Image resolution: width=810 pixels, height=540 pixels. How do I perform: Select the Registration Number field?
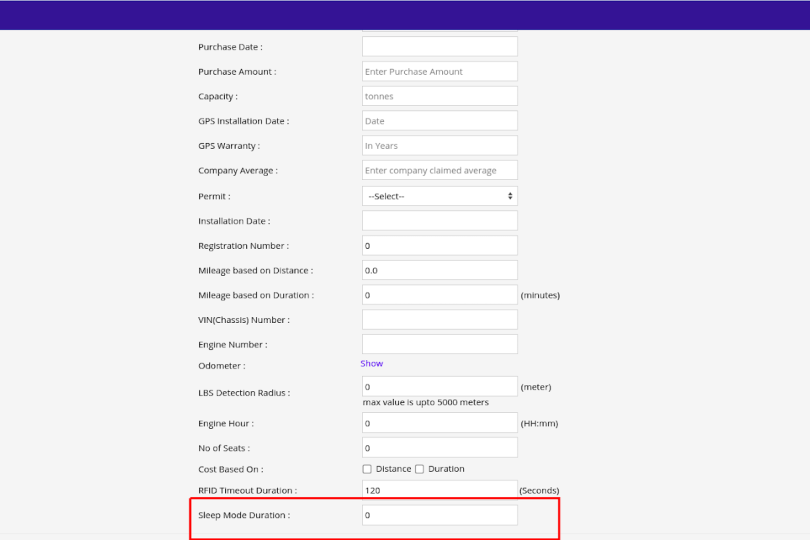tap(439, 246)
